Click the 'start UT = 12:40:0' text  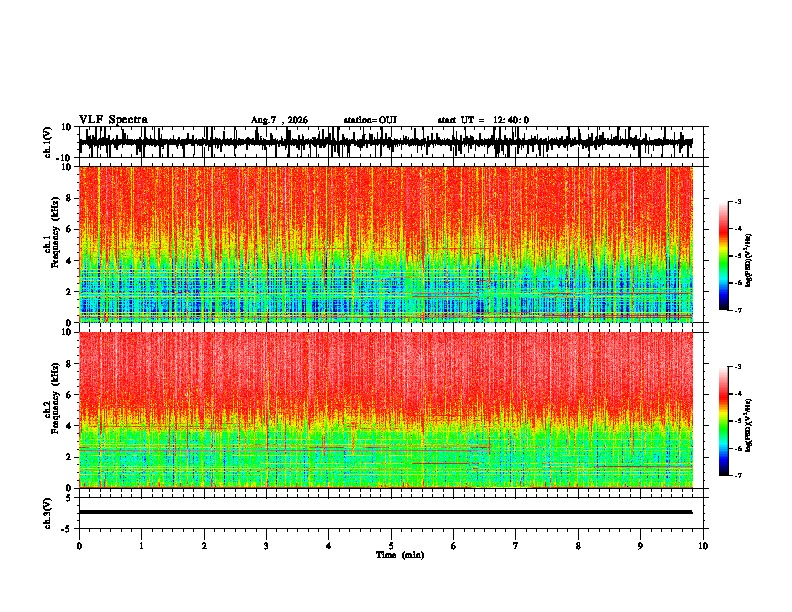[x=483, y=120]
